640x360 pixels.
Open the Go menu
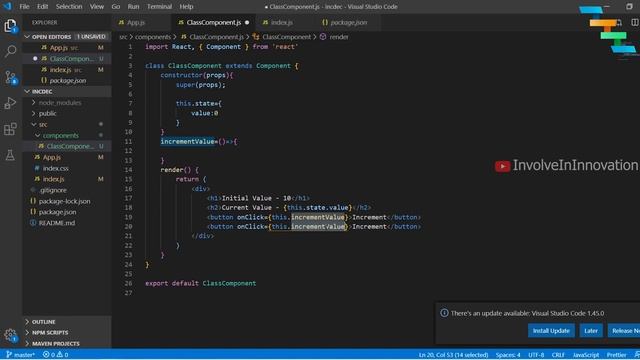coord(116,7)
